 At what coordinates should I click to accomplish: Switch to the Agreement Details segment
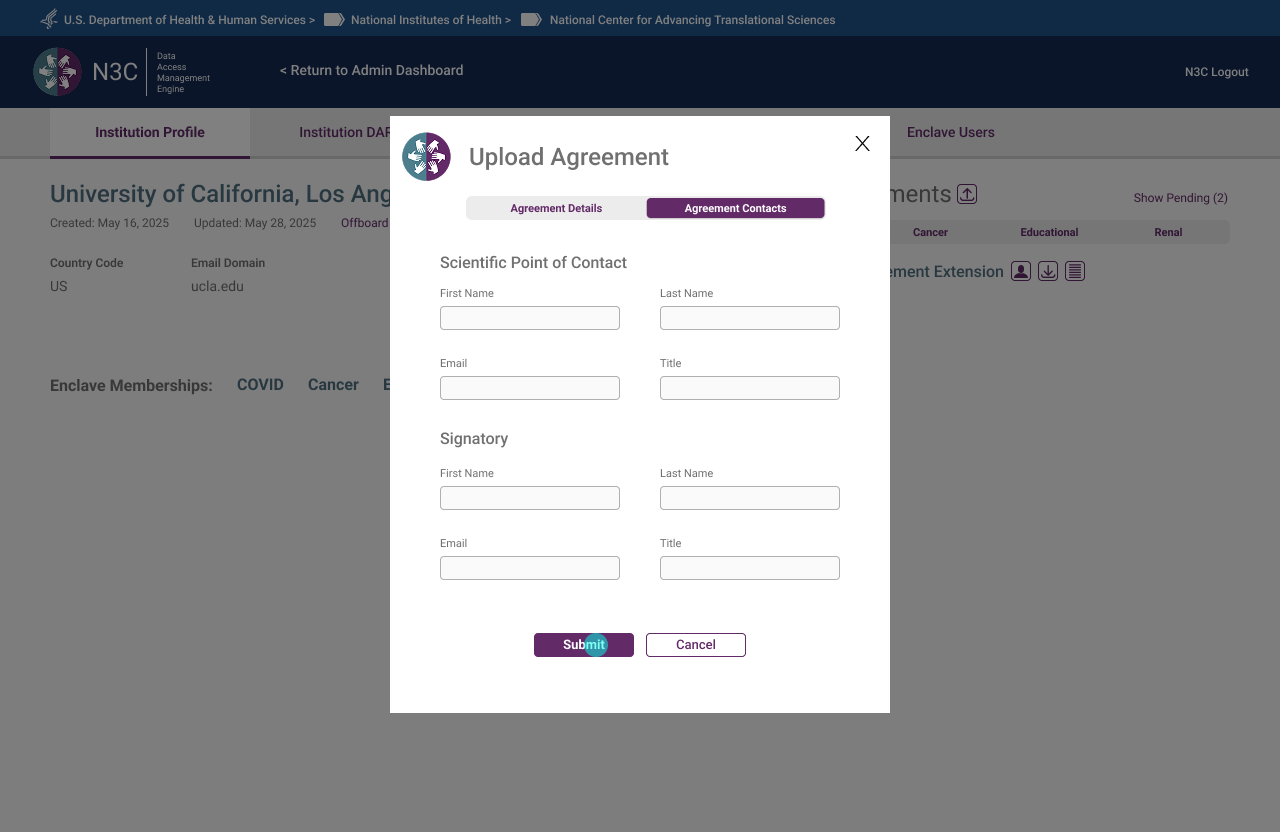tap(556, 208)
